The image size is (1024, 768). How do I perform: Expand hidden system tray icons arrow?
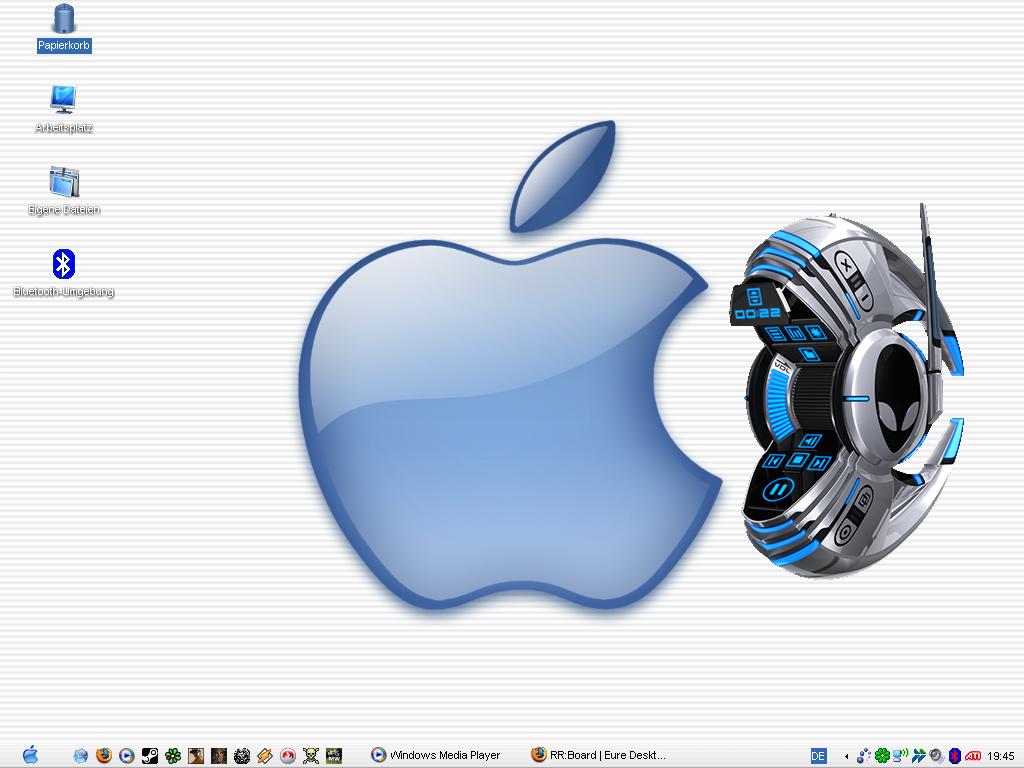click(x=846, y=756)
